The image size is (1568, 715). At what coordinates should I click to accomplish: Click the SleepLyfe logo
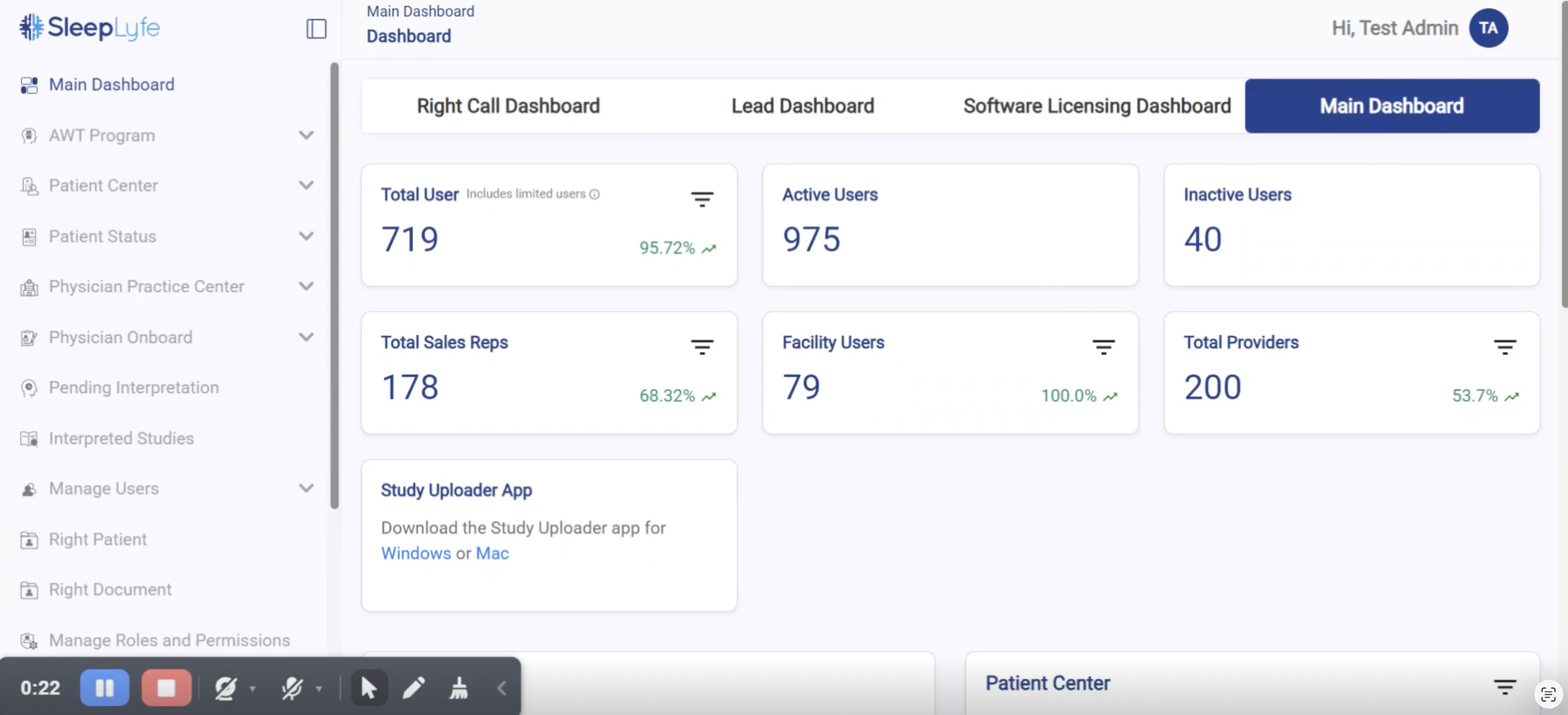(x=89, y=27)
